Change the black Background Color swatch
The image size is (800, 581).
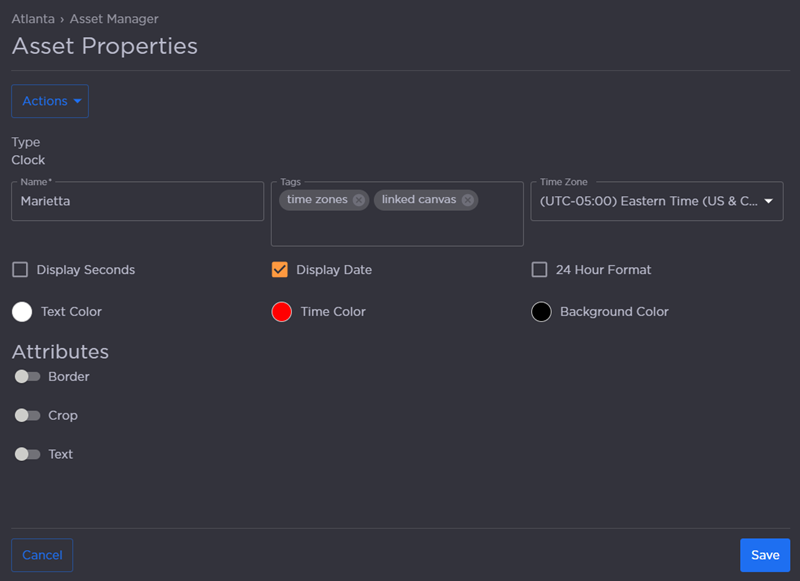coord(541,312)
